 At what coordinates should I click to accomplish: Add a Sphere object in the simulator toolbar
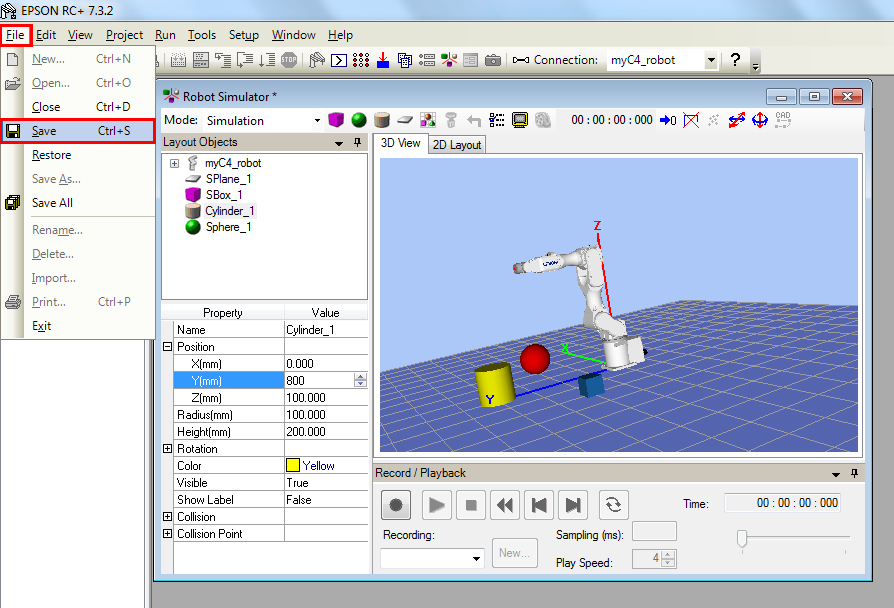coord(359,119)
